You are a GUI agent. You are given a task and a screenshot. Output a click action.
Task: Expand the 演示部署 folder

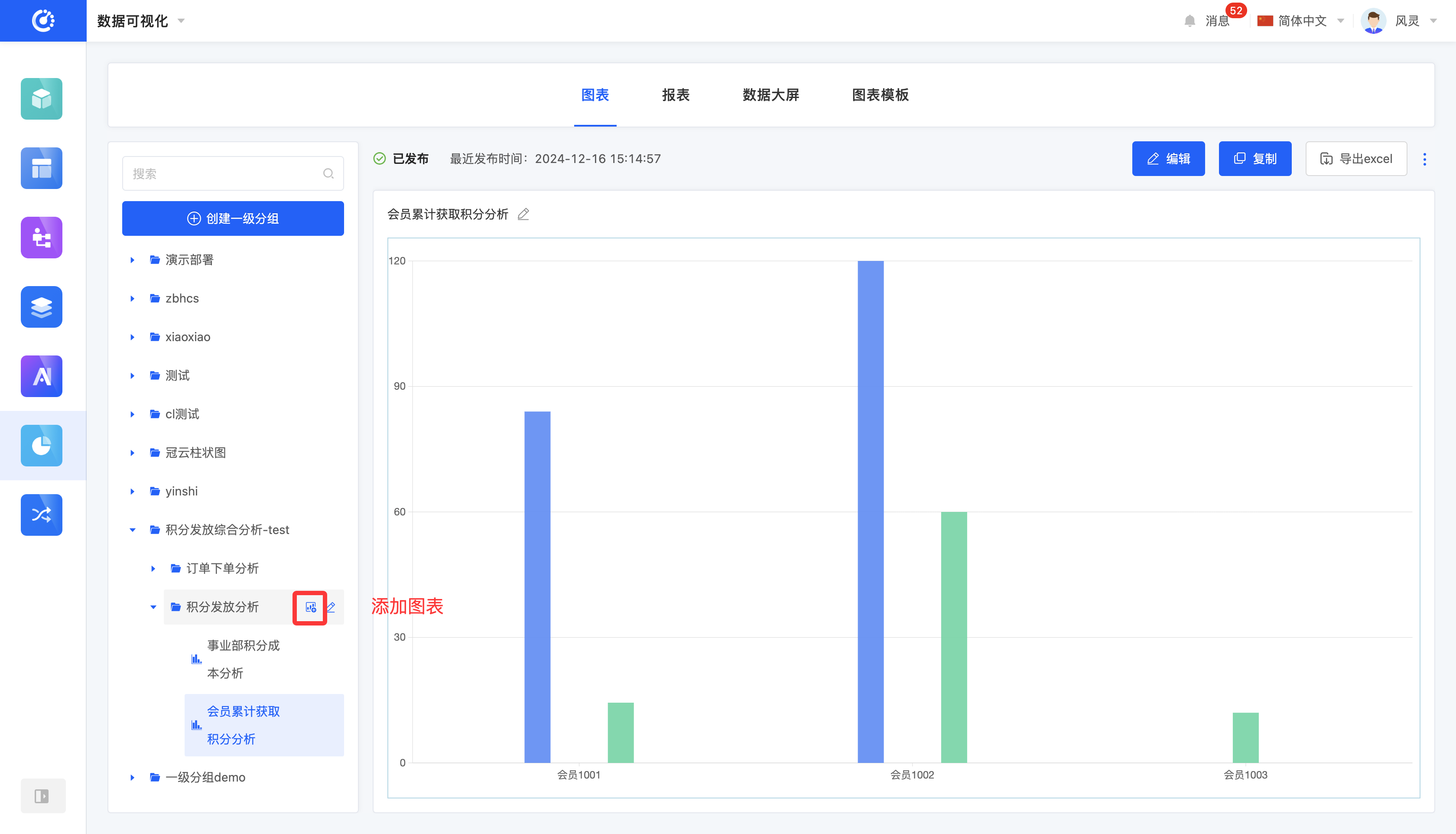pos(132,260)
